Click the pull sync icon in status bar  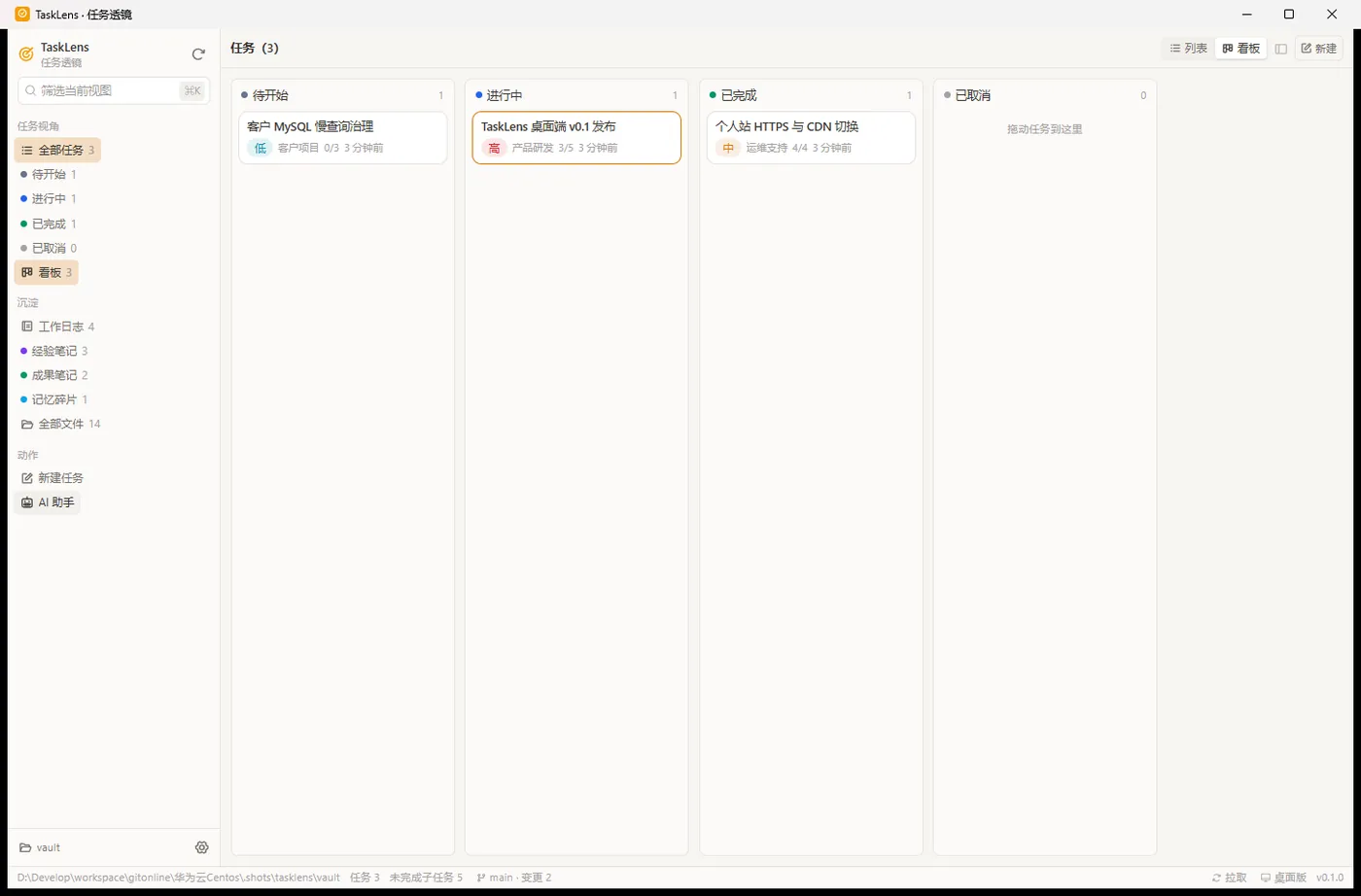pos(1216,878)
